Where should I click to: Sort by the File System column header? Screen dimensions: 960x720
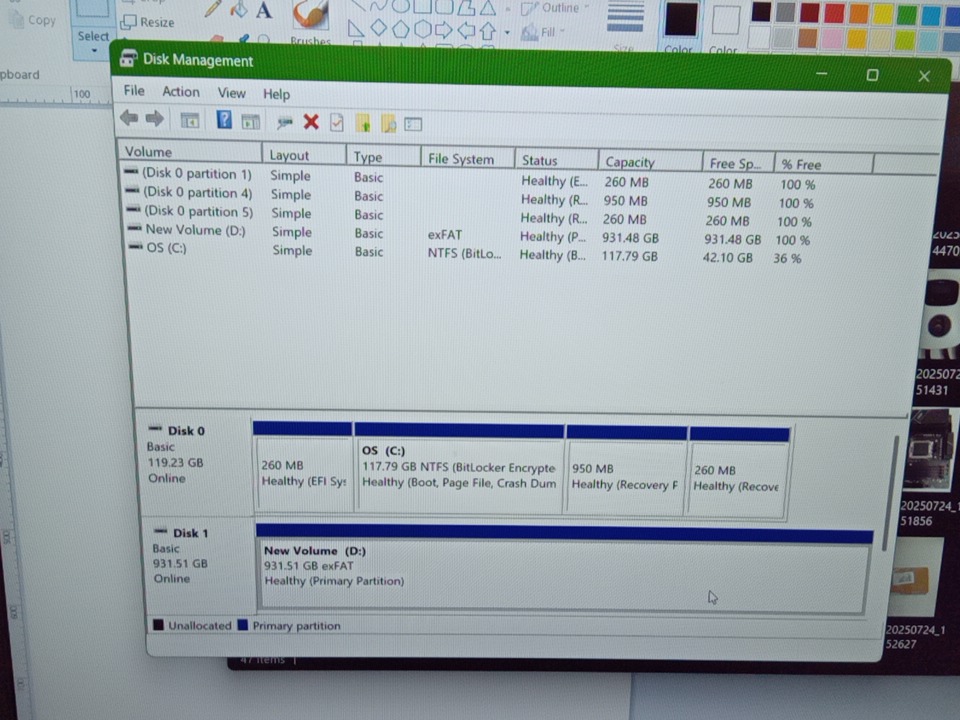click(467, 159)
